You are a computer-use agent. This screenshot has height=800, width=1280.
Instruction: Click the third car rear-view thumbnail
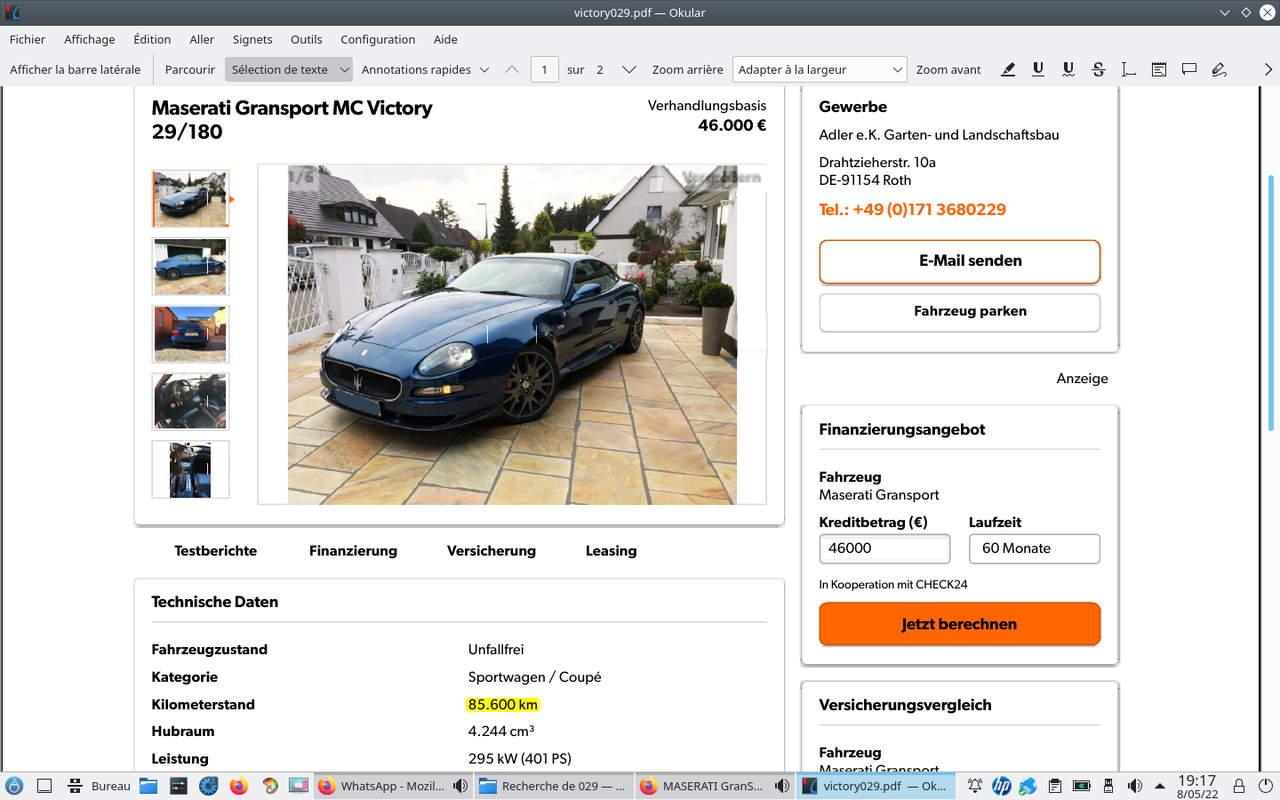(x=190, y=334)
